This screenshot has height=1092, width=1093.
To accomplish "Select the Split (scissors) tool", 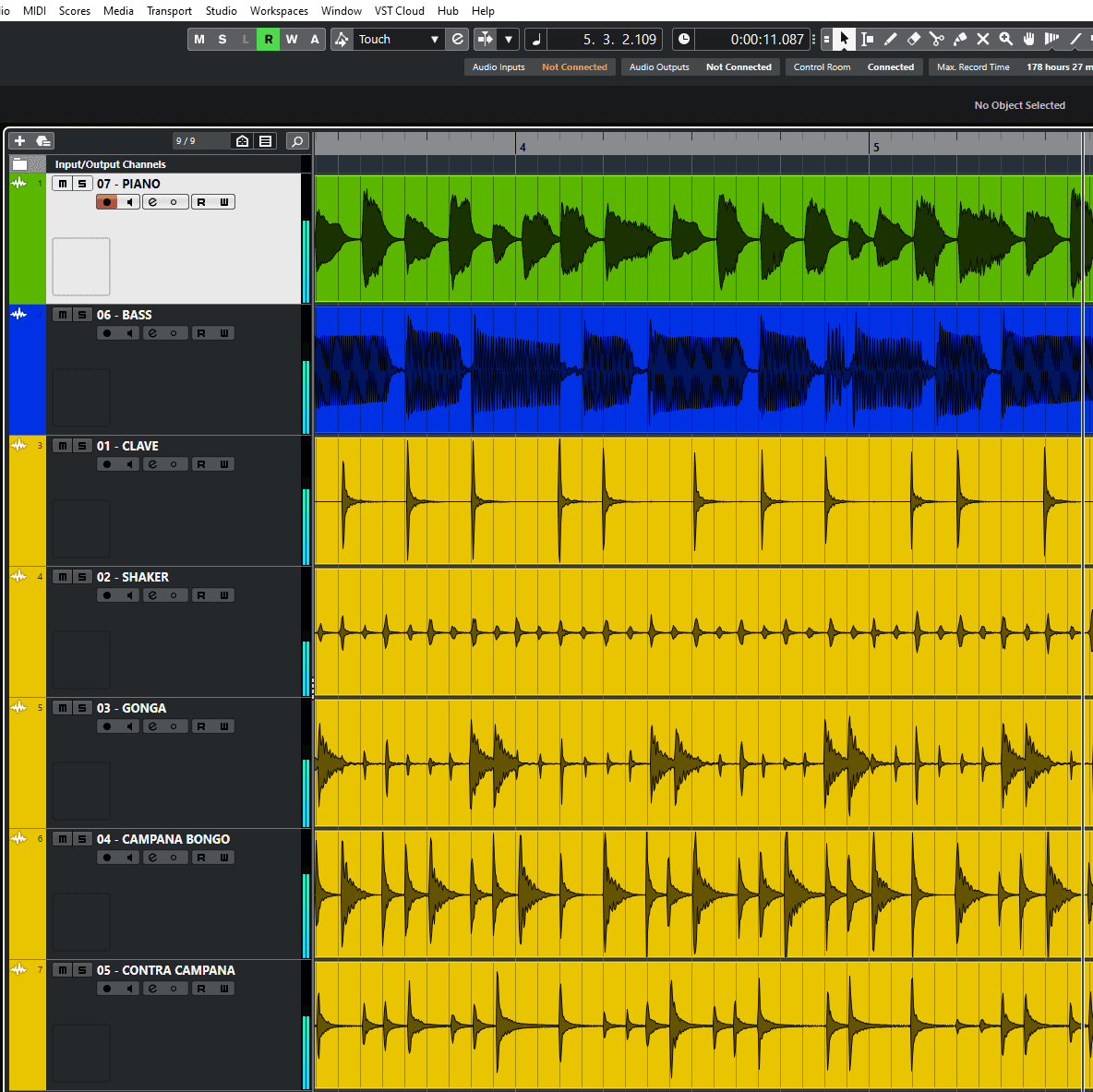I will click(938, 39).
